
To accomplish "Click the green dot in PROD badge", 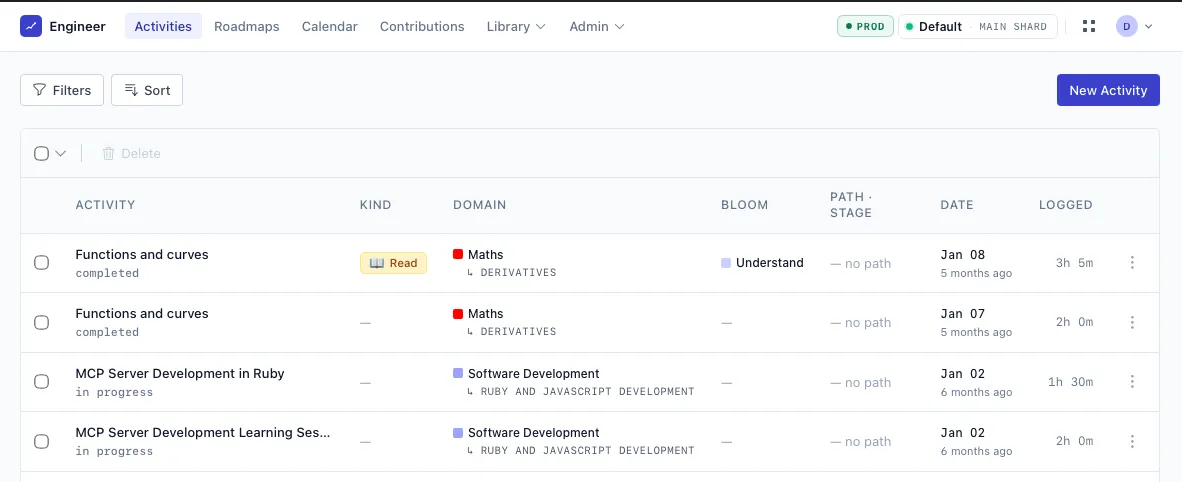I will [x=849, y=26].
